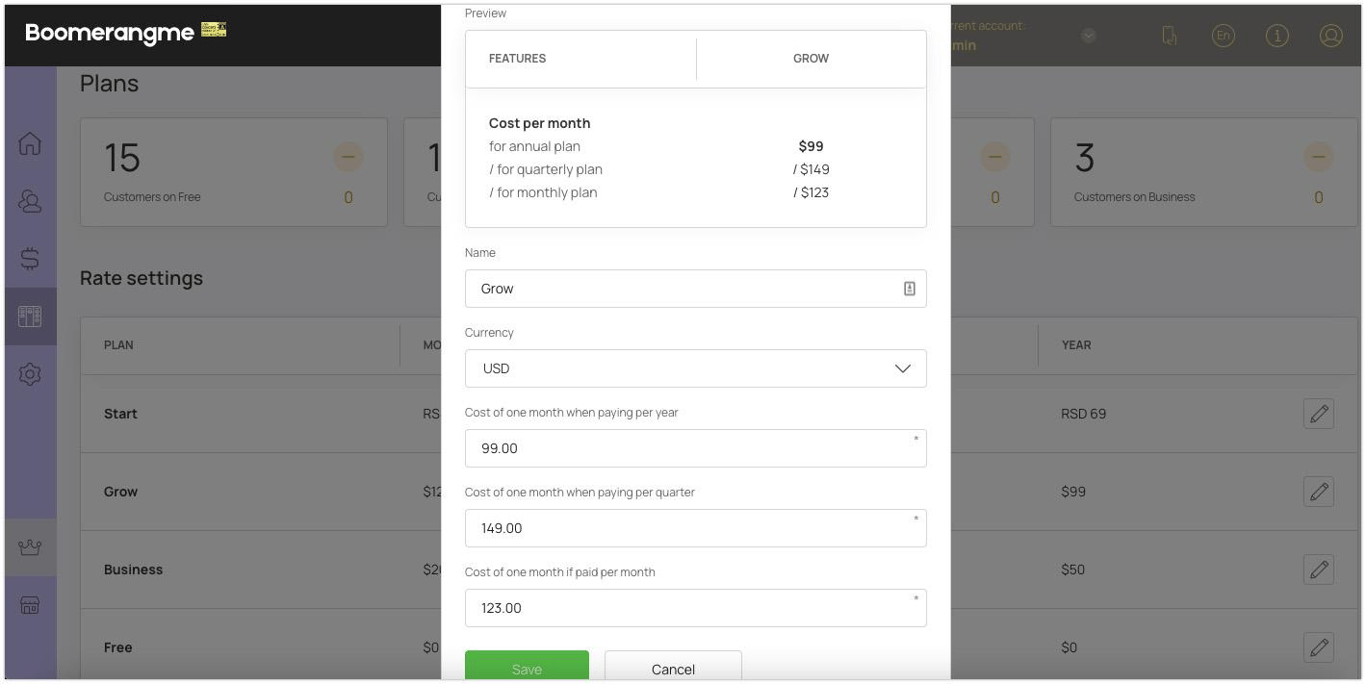
Task: Click the info circle icon
Action: click(x=1277, y=36)
